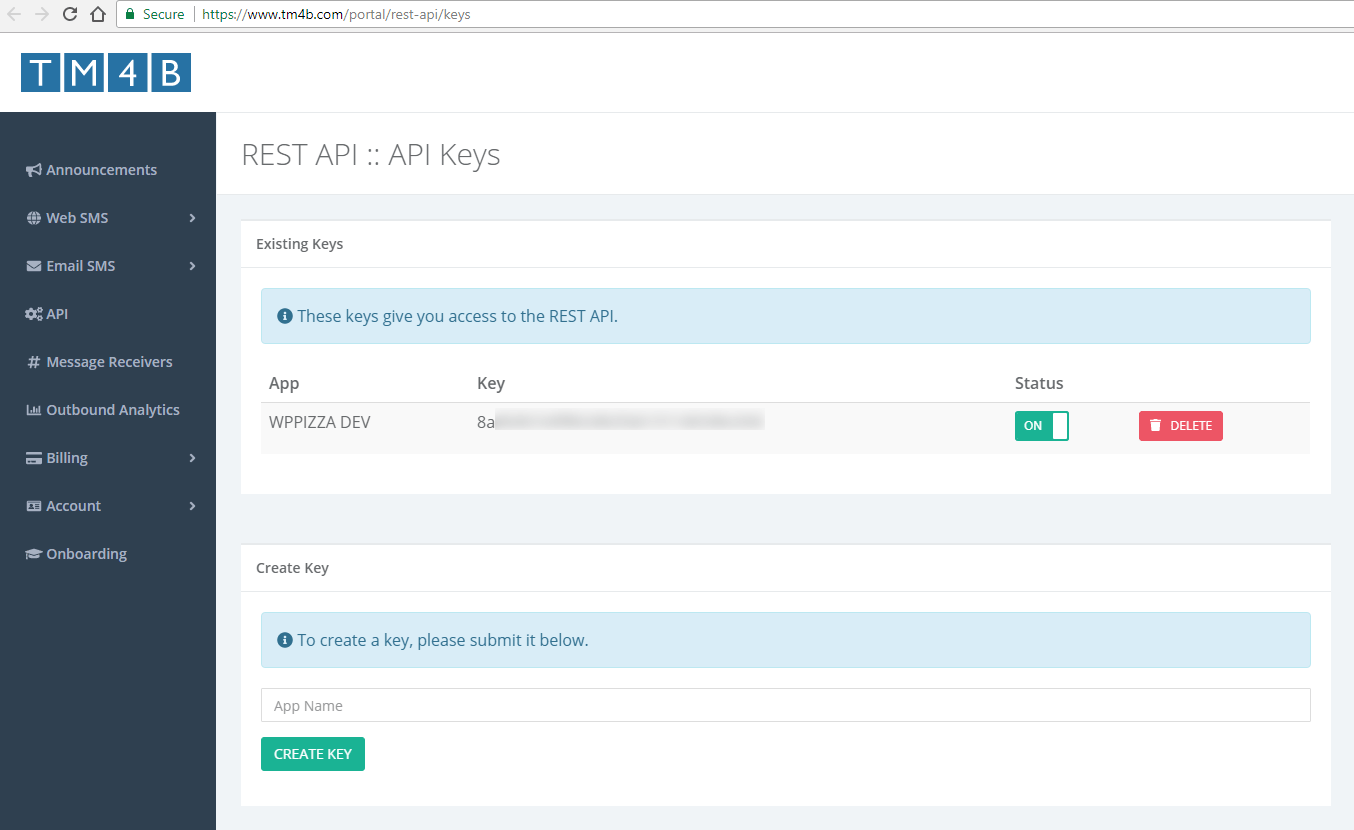Expand the Account submenu chevron

click(192, 506)
